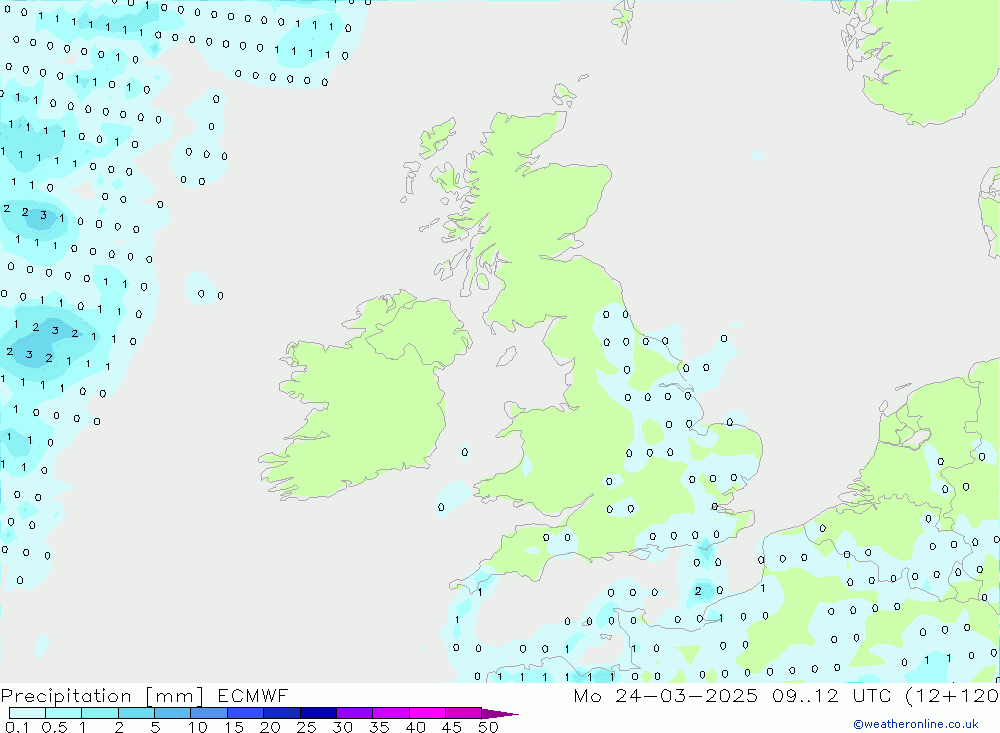Click the 'Mo' weekday label
The width and height of the screenshot is (1000, 733).
[x=587, y=695]
